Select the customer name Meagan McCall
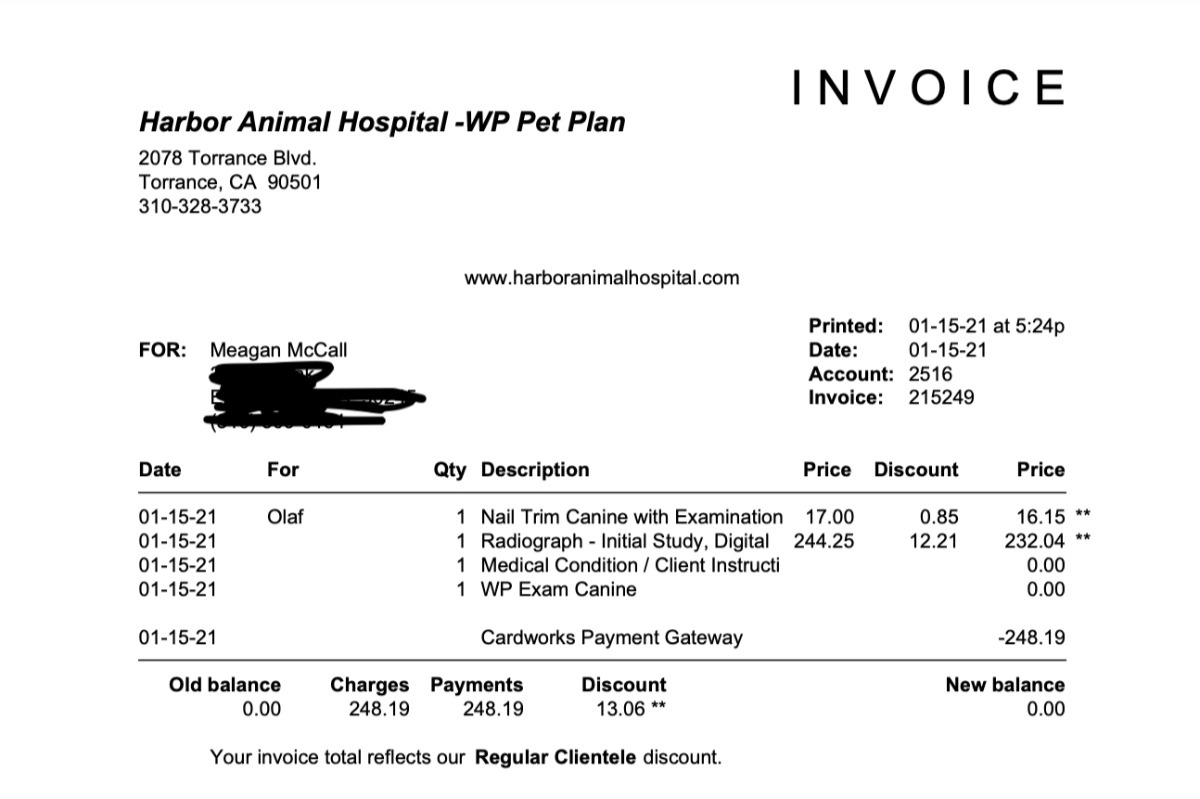 279,350
